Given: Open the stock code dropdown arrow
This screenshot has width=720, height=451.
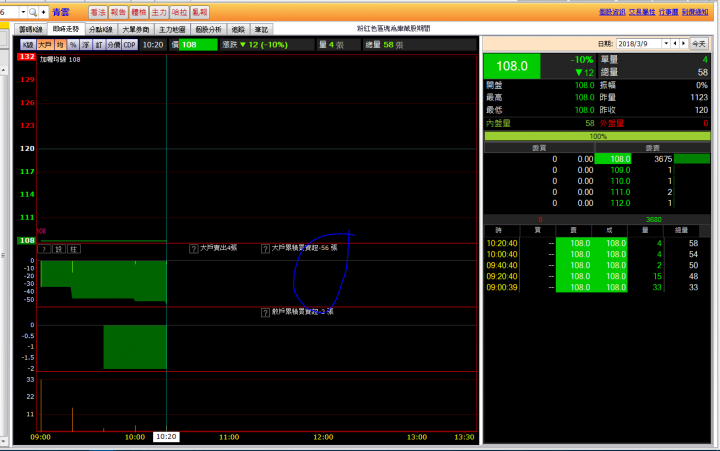Looking at the screenshot, I should (23, 12).
